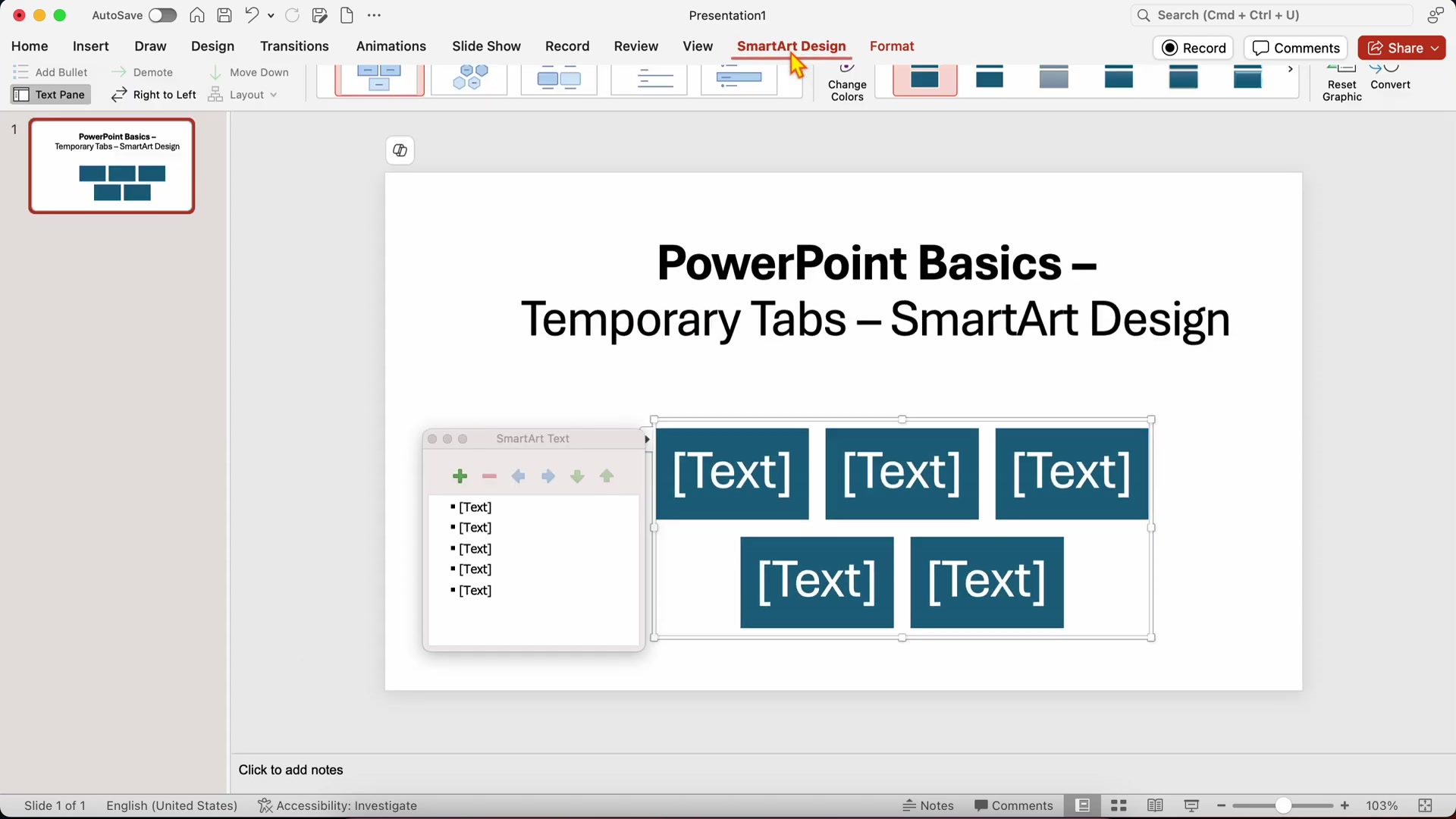Select the third SmartArt layout thumbnail

point(559,78)
